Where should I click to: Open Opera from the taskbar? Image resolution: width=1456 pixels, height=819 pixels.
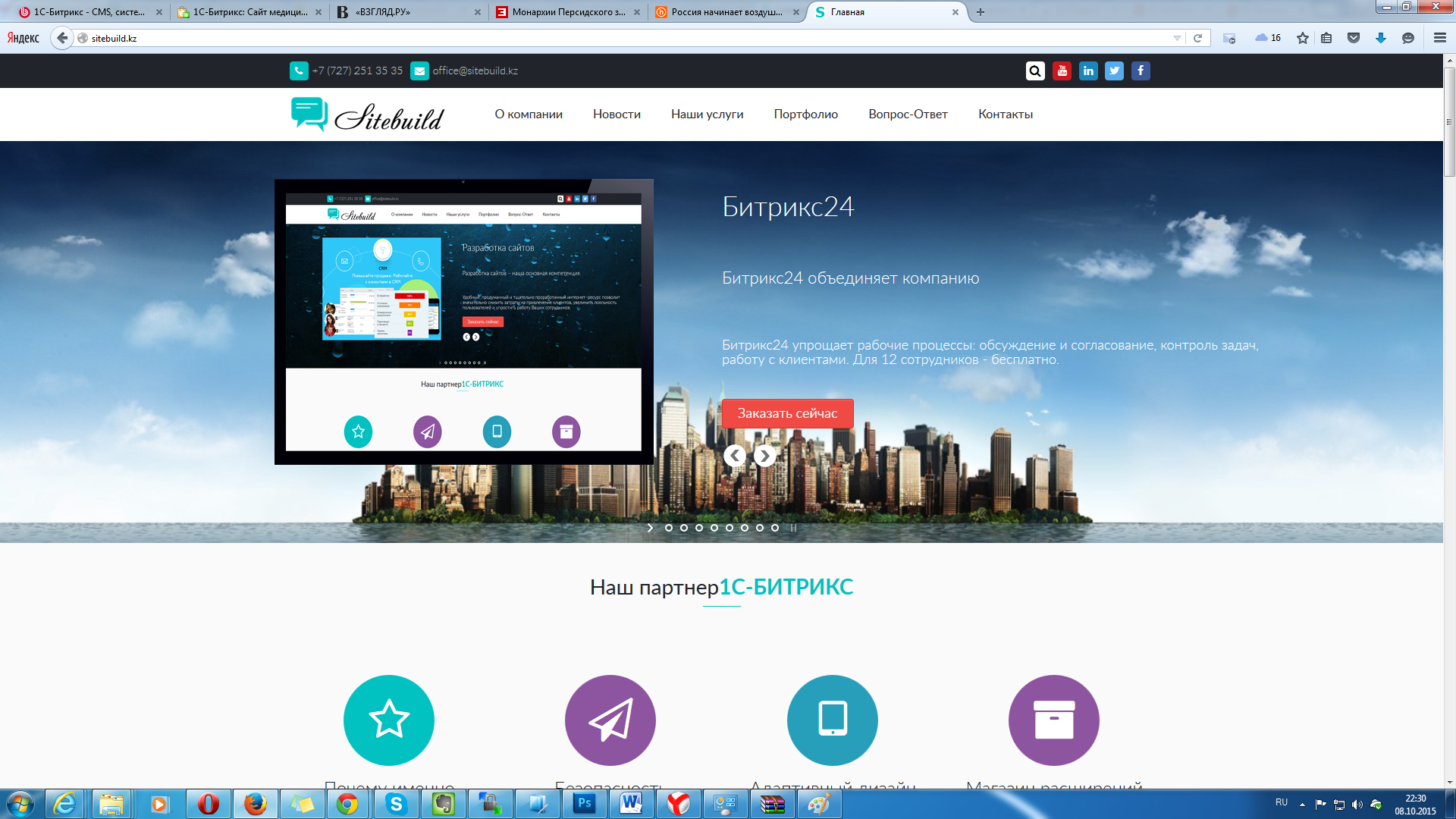(208, 804)
